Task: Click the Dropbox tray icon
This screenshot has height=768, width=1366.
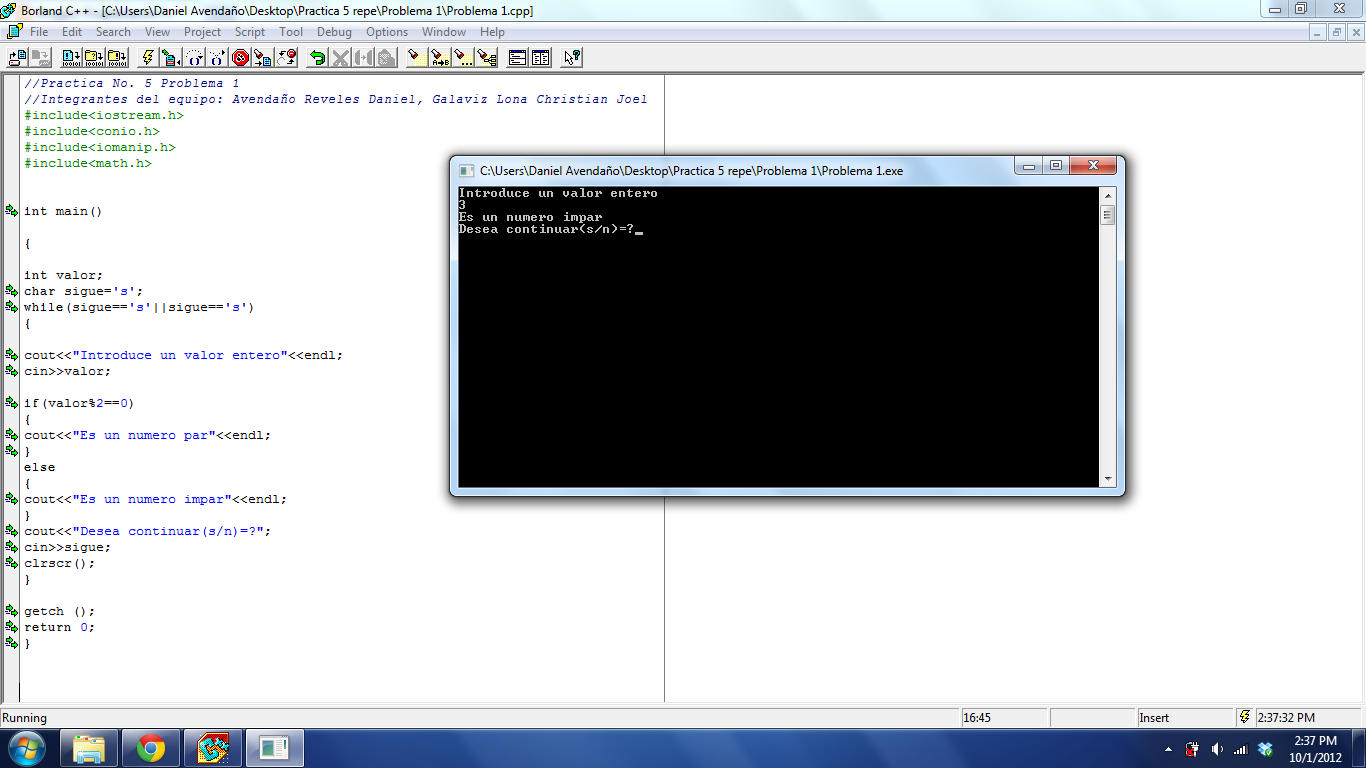Action: [1265, 749]
